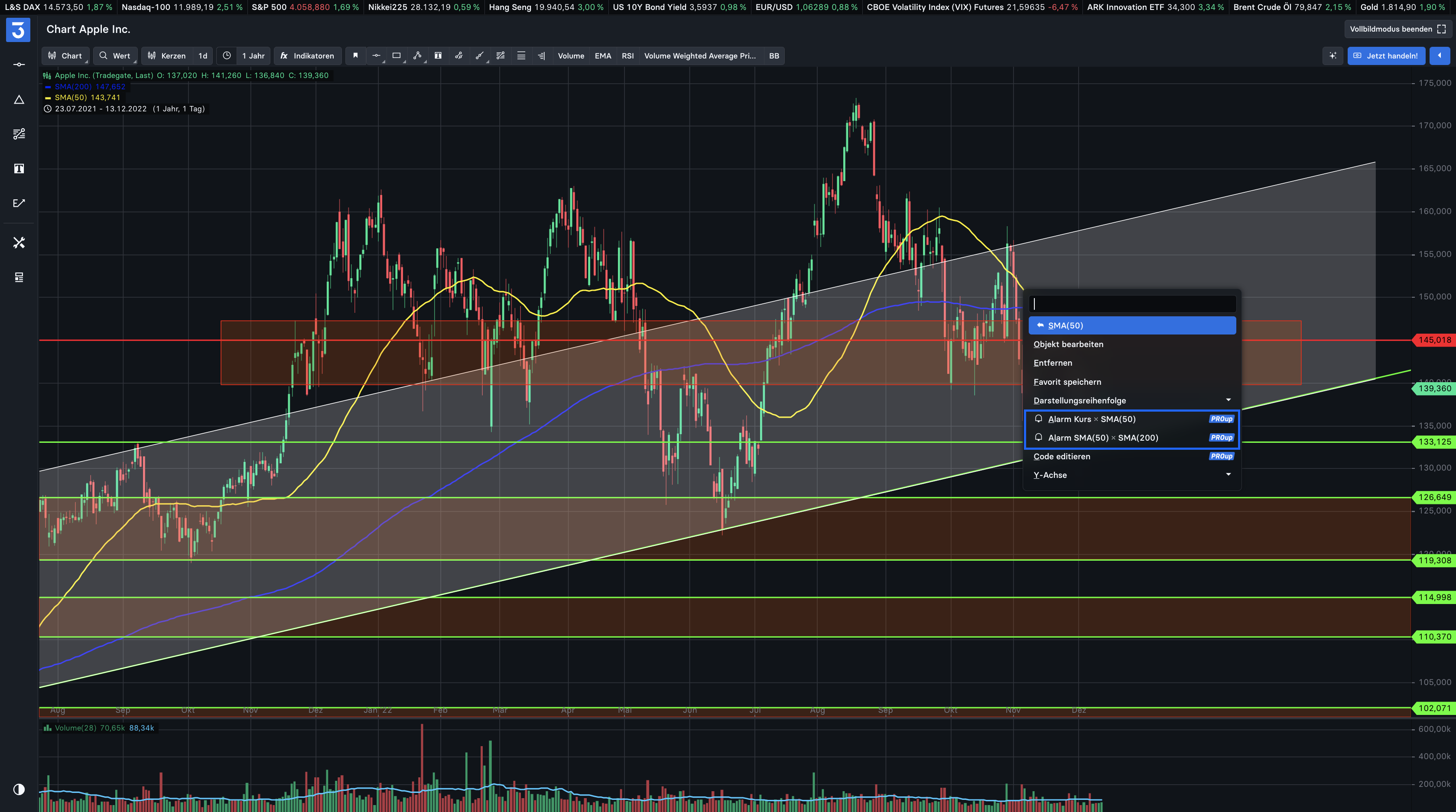Select the text box tool in top toolbar
This screenshot has height=812, width=1456.
[x=438, y=55]
